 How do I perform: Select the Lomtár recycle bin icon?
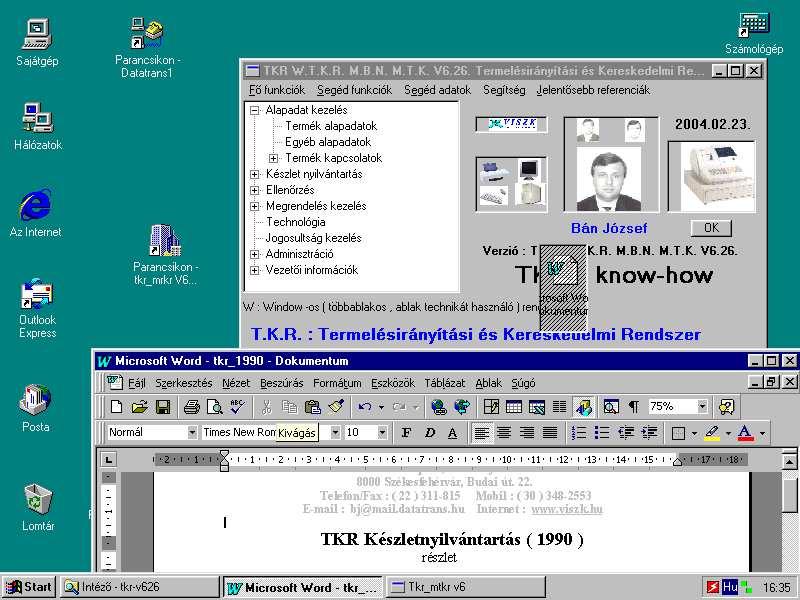[38, 507]
